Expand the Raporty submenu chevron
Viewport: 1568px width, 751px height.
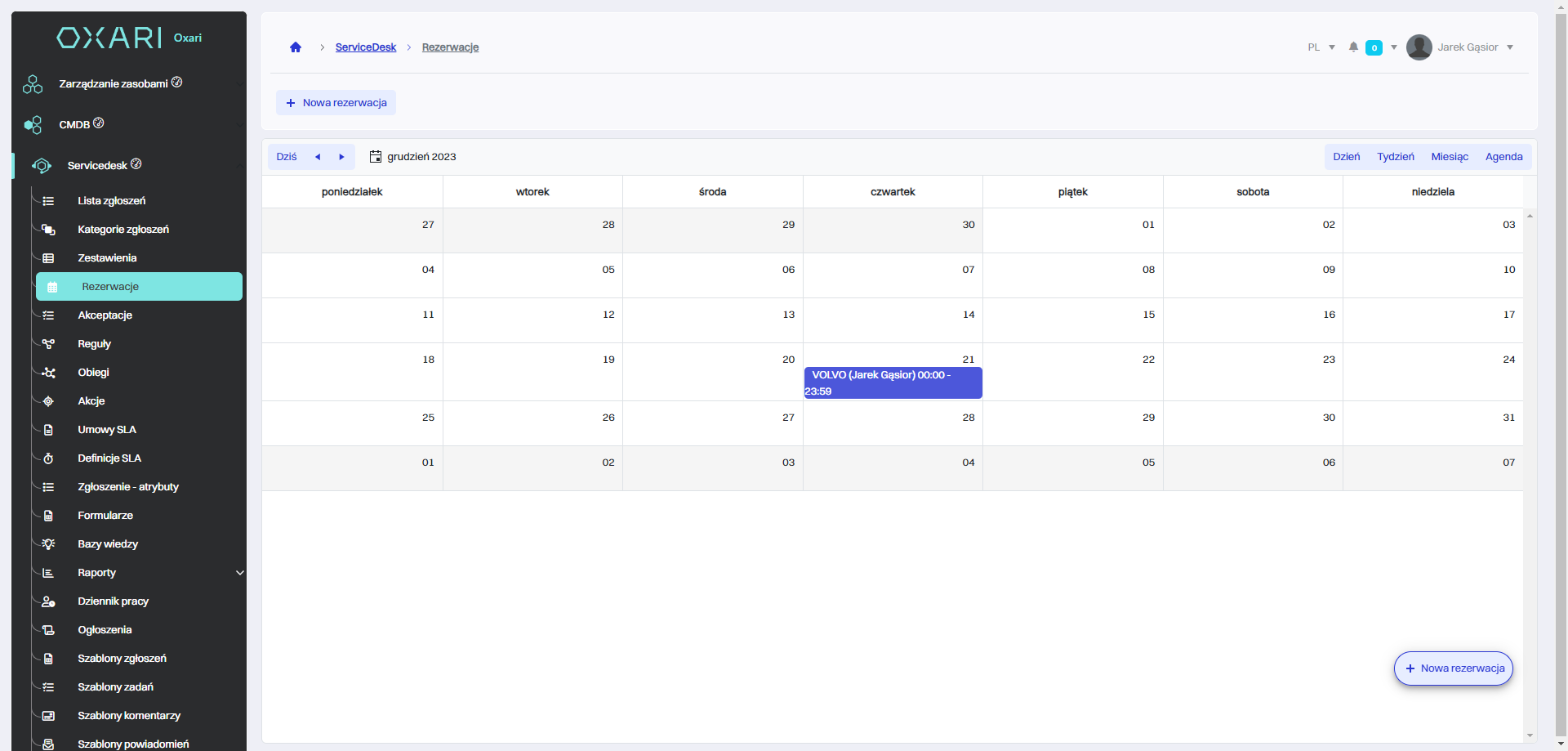point(239,573)
